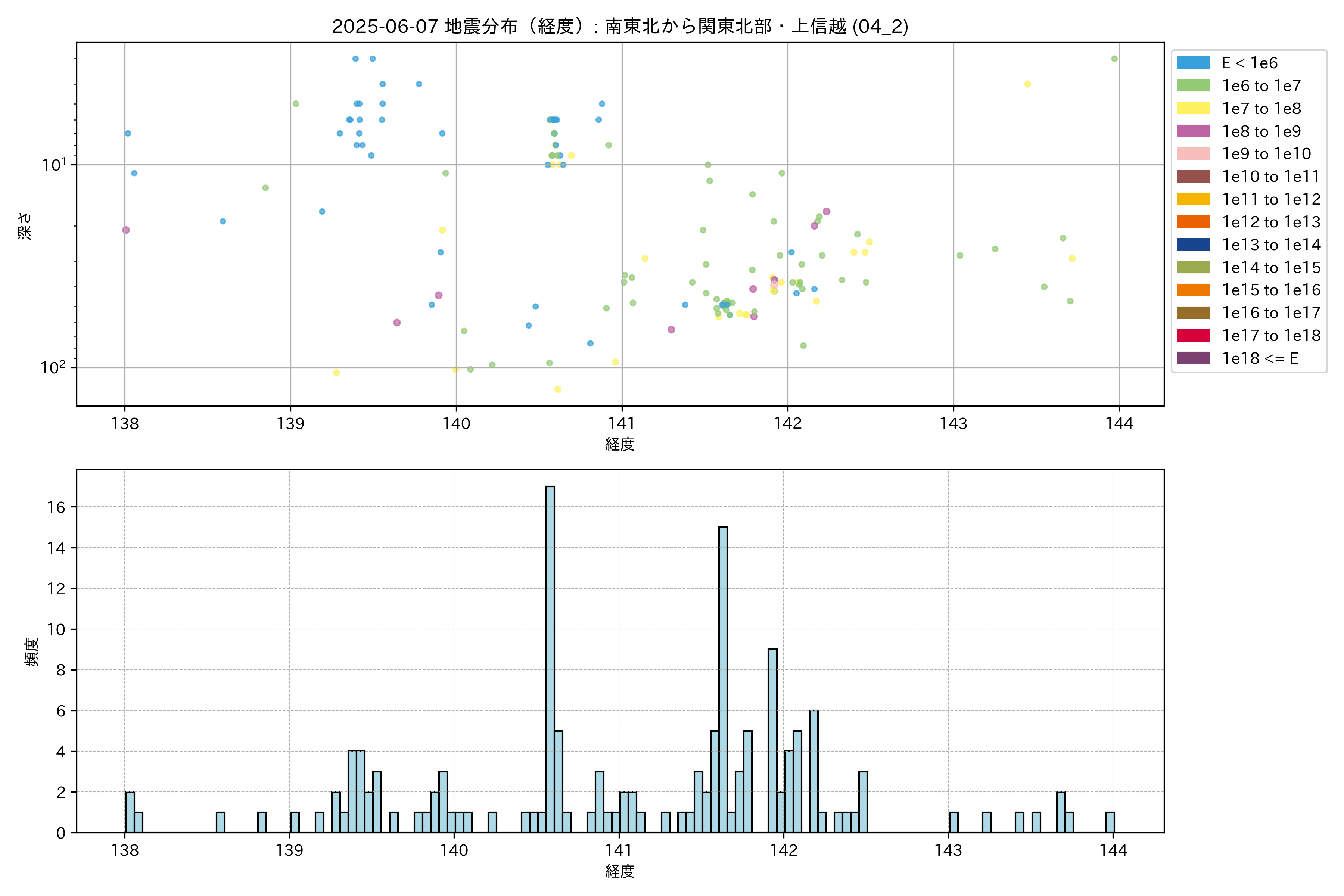Click the green '1e6 to 1e7' legend swatch
The width and height of the screenshot is (1344, 896).
coord(1192,86)
